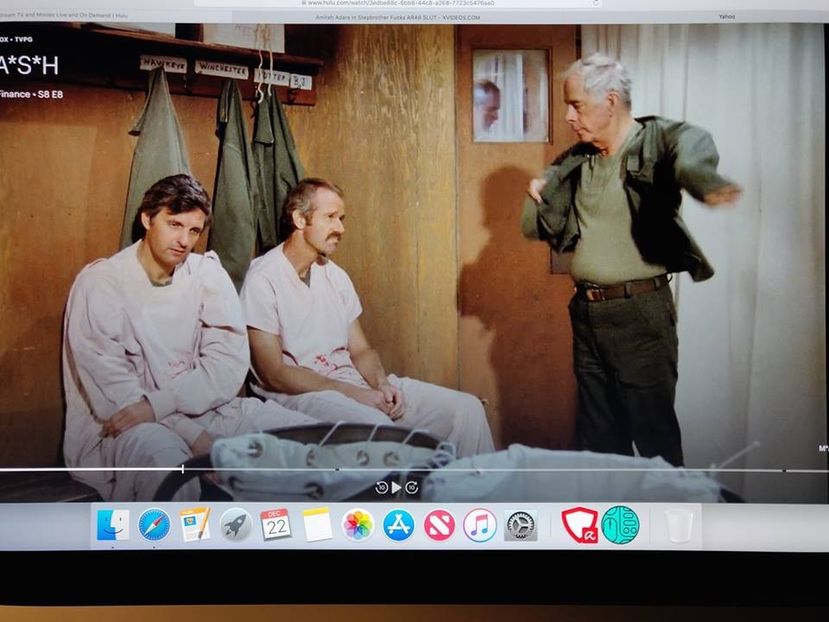
Task: Open the Trash in the dock
Action: pyautogui.click(x=679, y=525)
